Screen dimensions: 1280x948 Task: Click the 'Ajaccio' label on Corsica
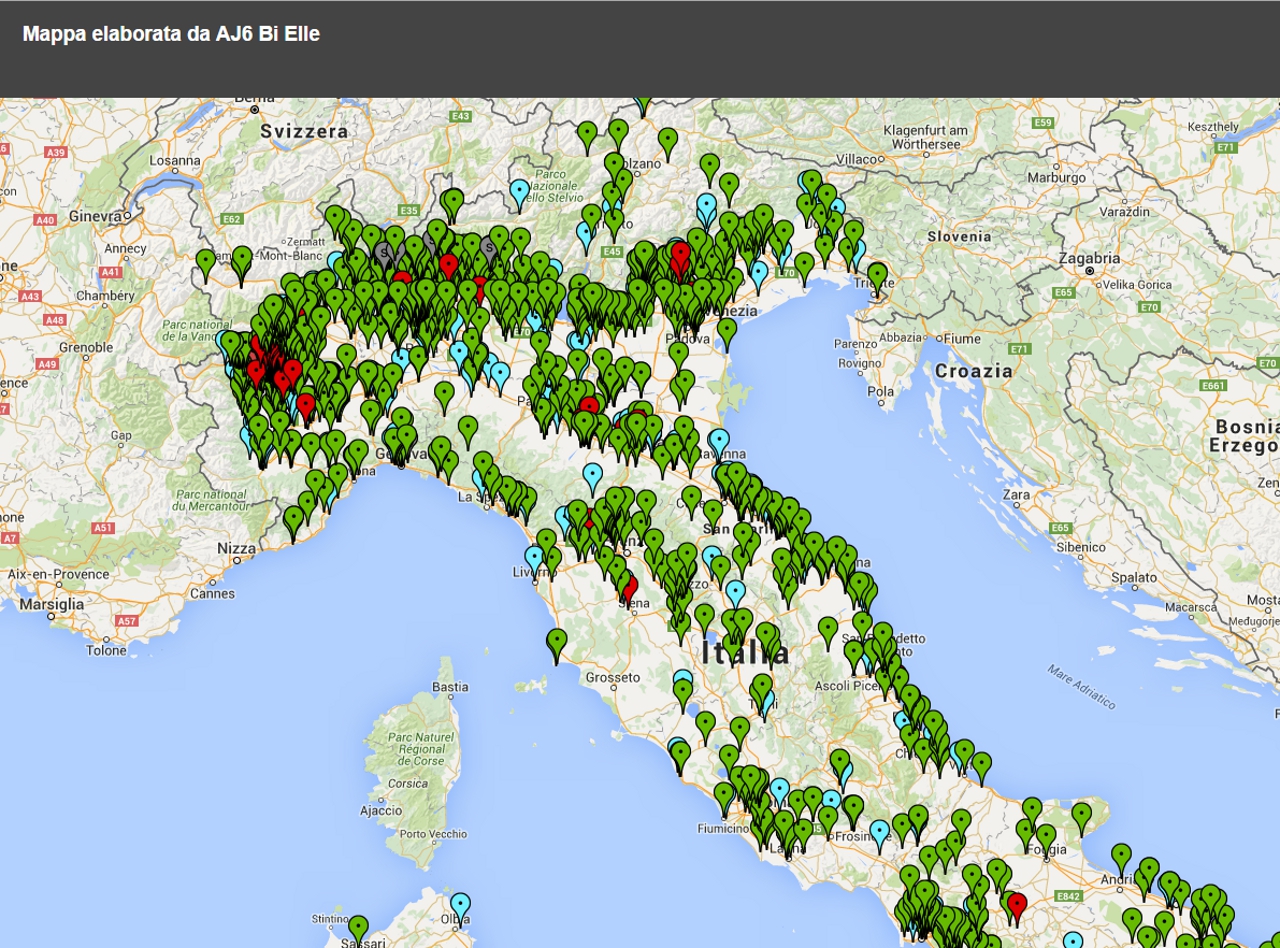click(381, 810)
